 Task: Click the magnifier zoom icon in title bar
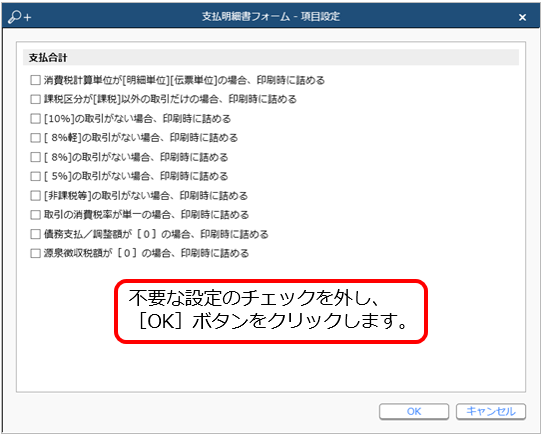19,17
